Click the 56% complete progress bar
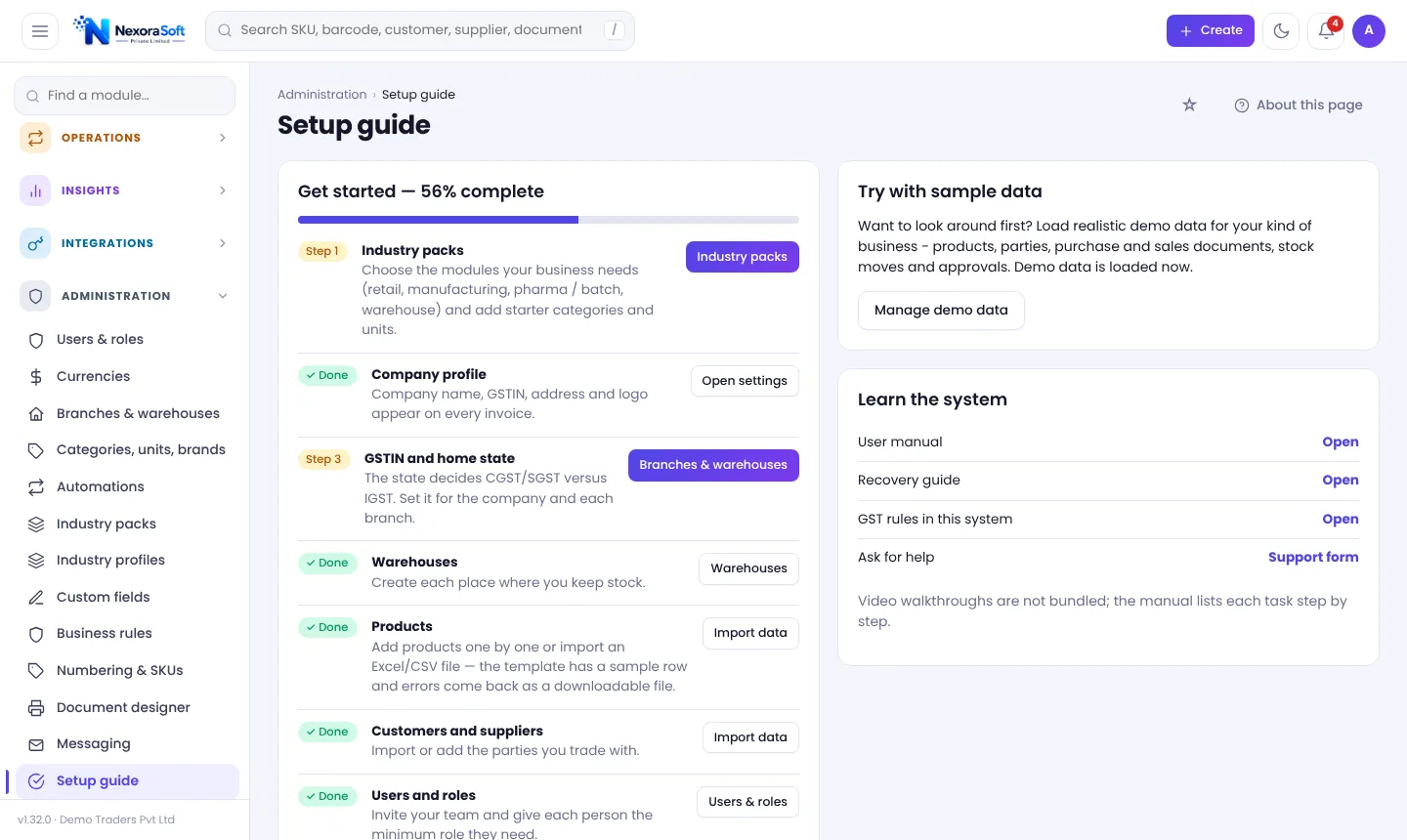The width and height of the screenshot is (1407, 840). coord(548,220)
